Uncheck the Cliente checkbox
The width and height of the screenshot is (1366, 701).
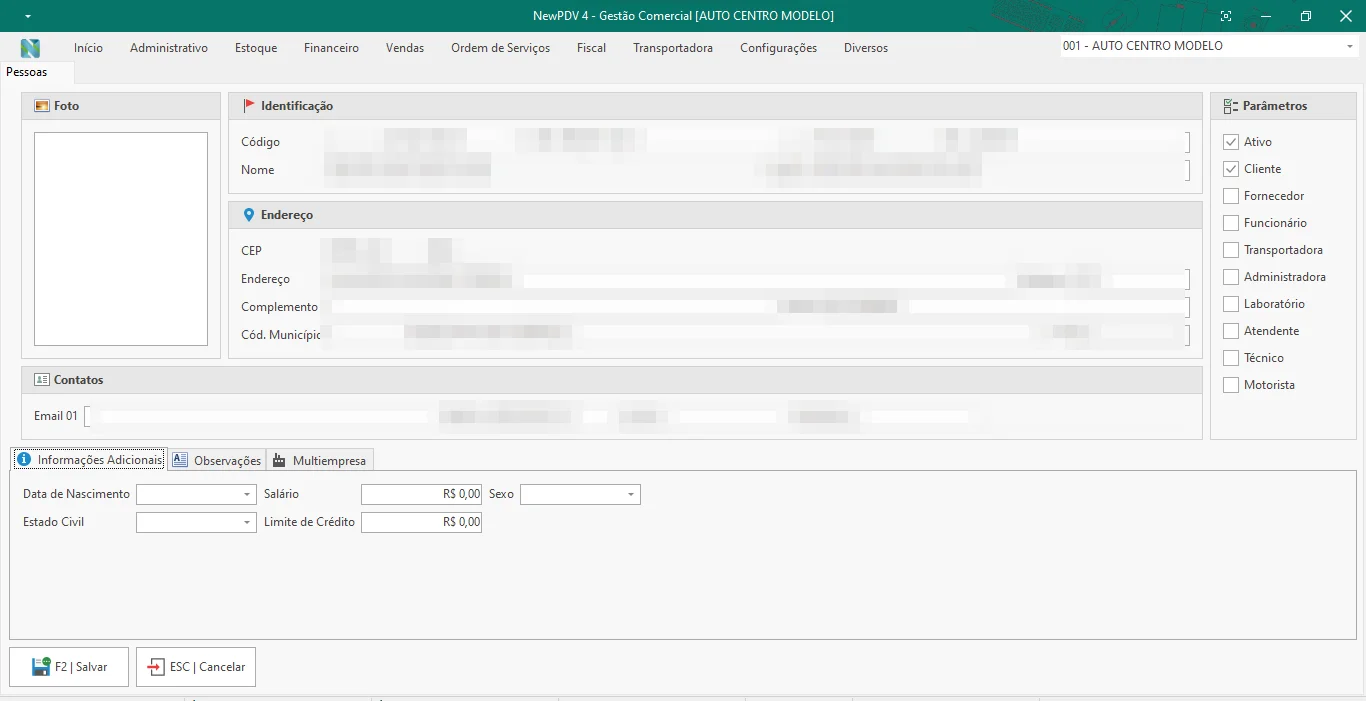[1231, 169]
